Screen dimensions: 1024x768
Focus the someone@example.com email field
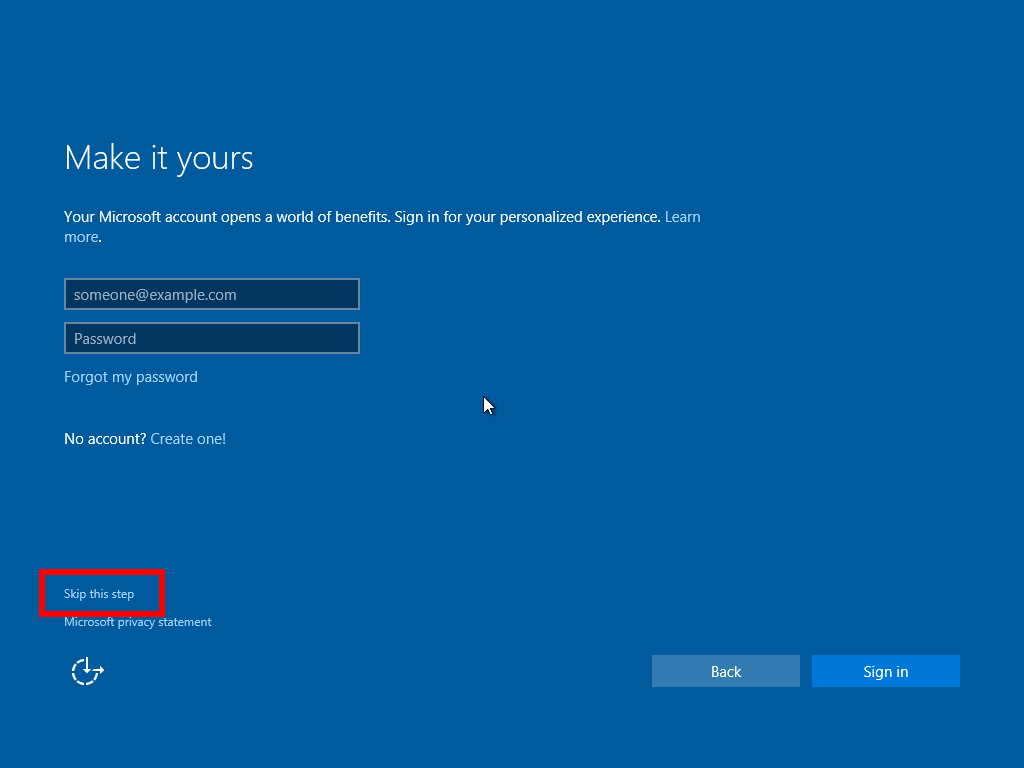pyautogui.click(x=211, y=293)
